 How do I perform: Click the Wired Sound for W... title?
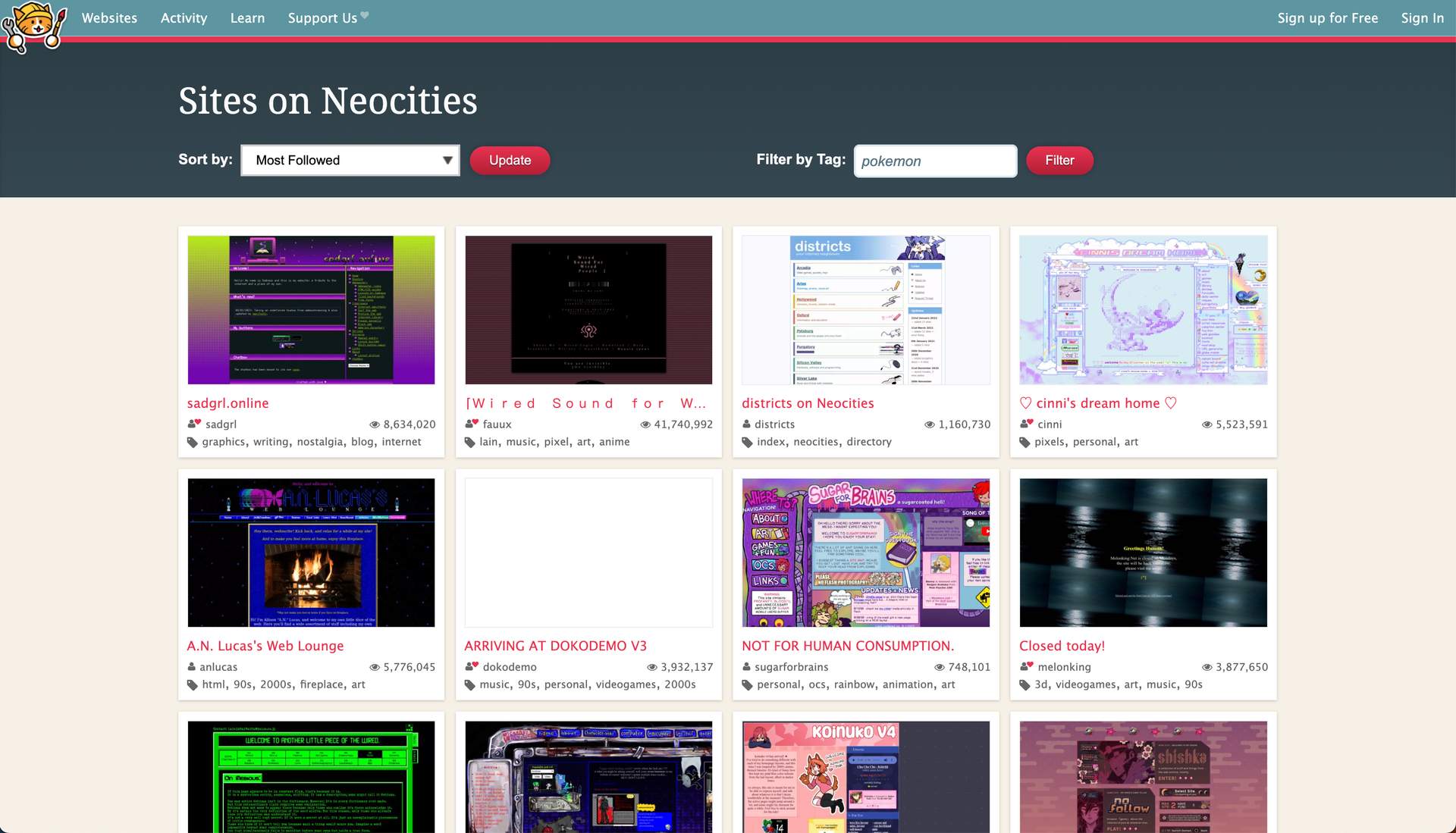tap(585, 403)
